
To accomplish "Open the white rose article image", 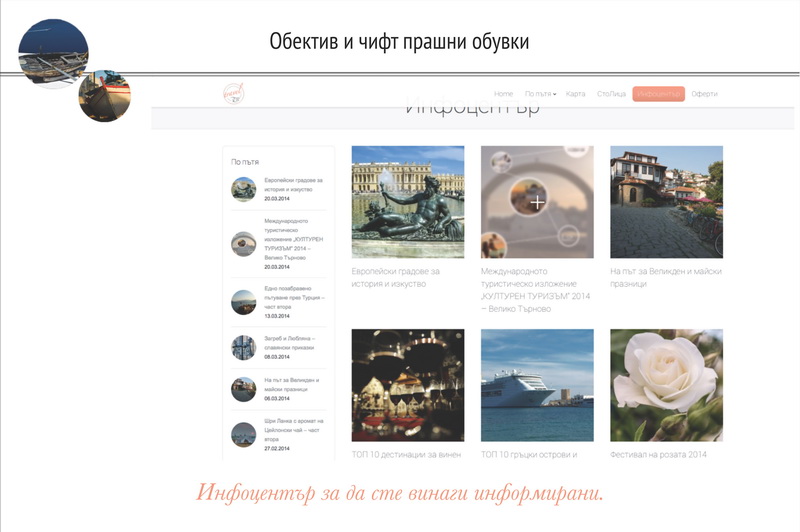I will point(666,385).
